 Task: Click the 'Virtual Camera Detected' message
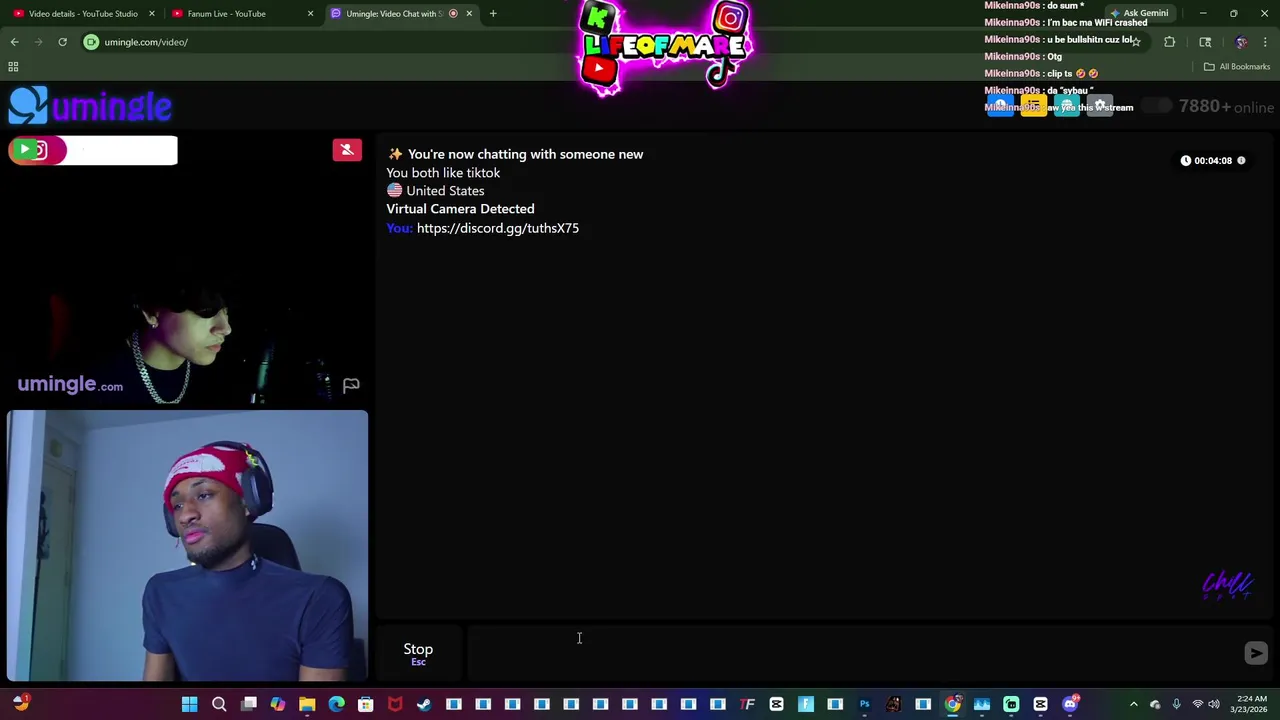pyautogui.click(x=460, y=209)
